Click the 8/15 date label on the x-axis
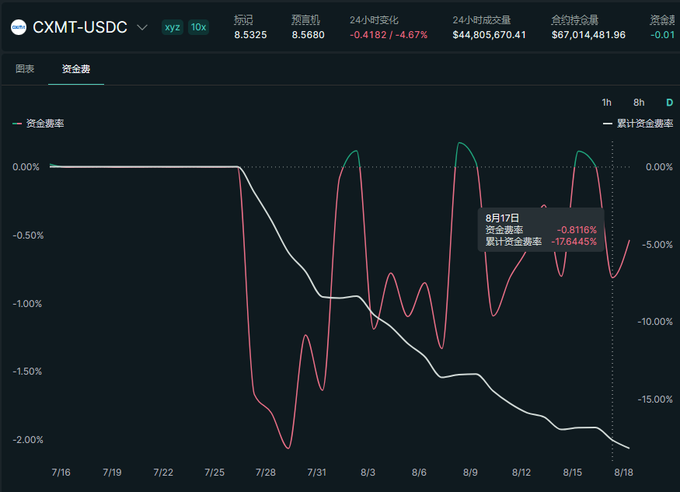Screen dimensions: 680x492 (x=572, y=472)
